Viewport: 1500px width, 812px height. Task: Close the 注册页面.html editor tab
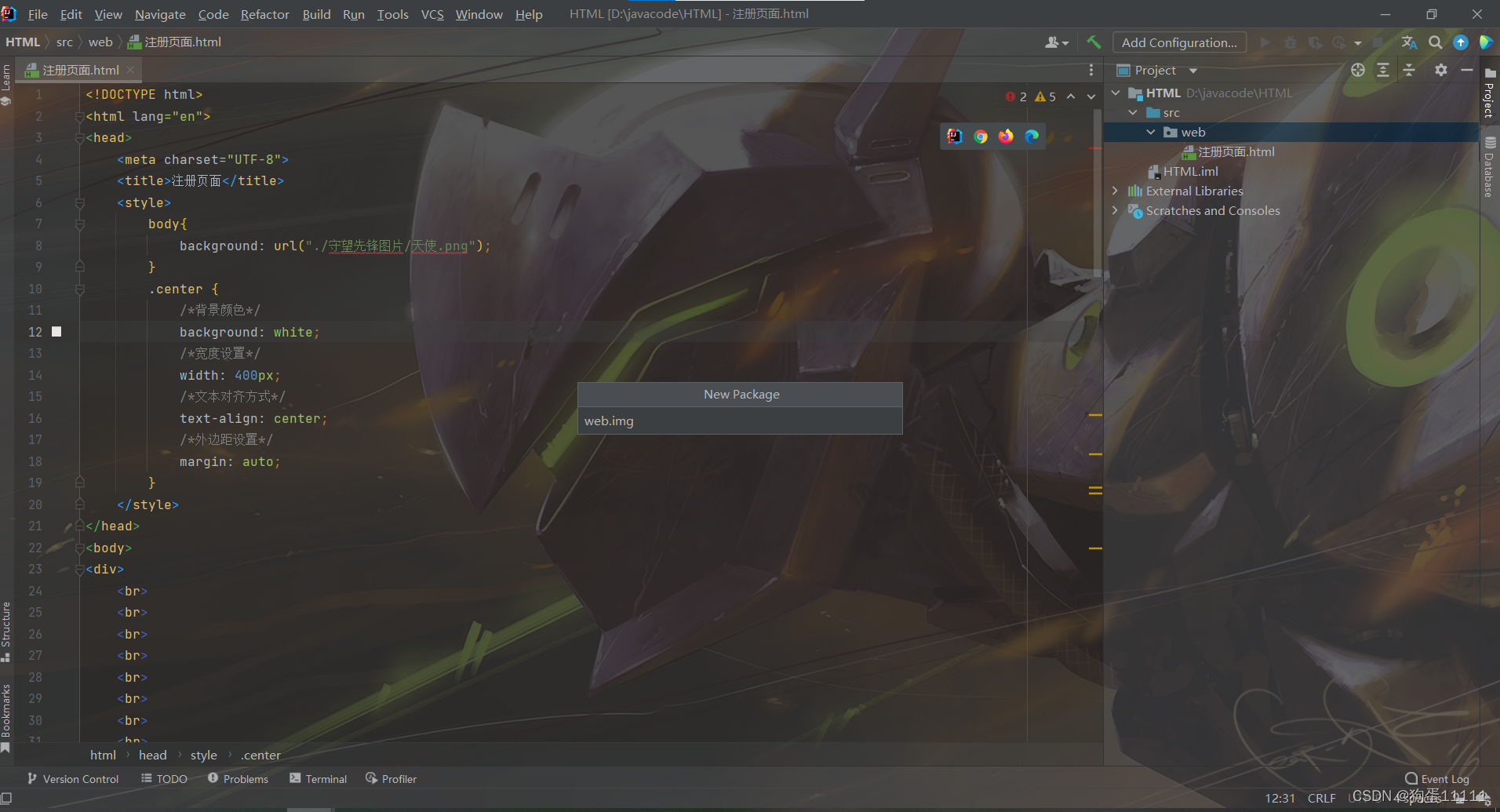(130, 70)
